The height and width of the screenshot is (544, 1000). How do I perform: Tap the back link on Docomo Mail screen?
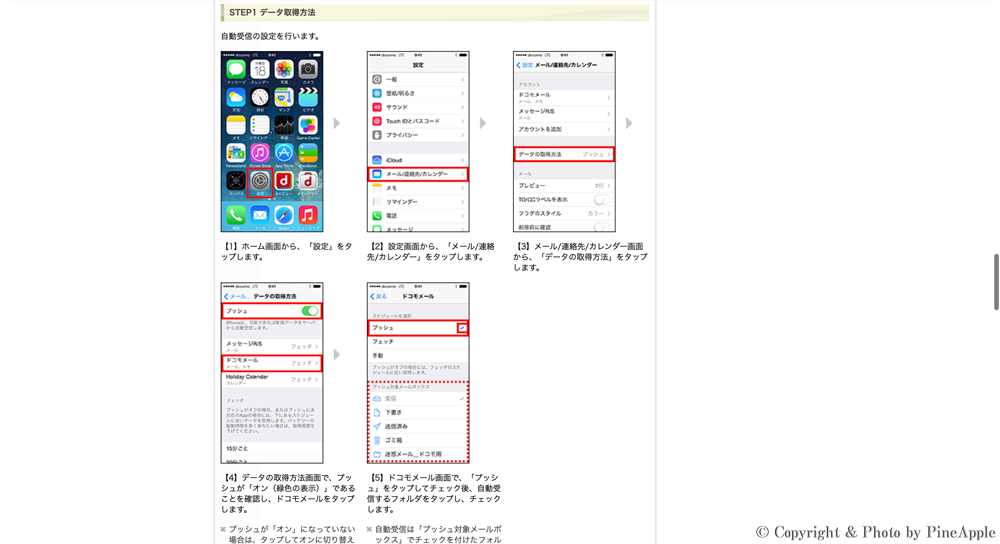click(378, 297)
